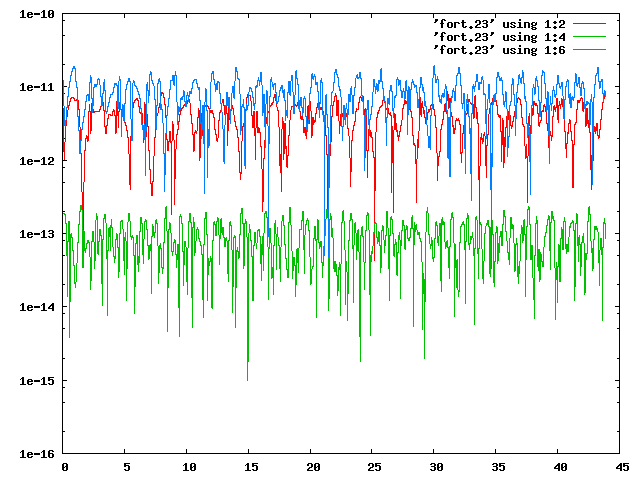Click the 1e-14 y-axis label
640x480 pixels.
pos(37,307)
